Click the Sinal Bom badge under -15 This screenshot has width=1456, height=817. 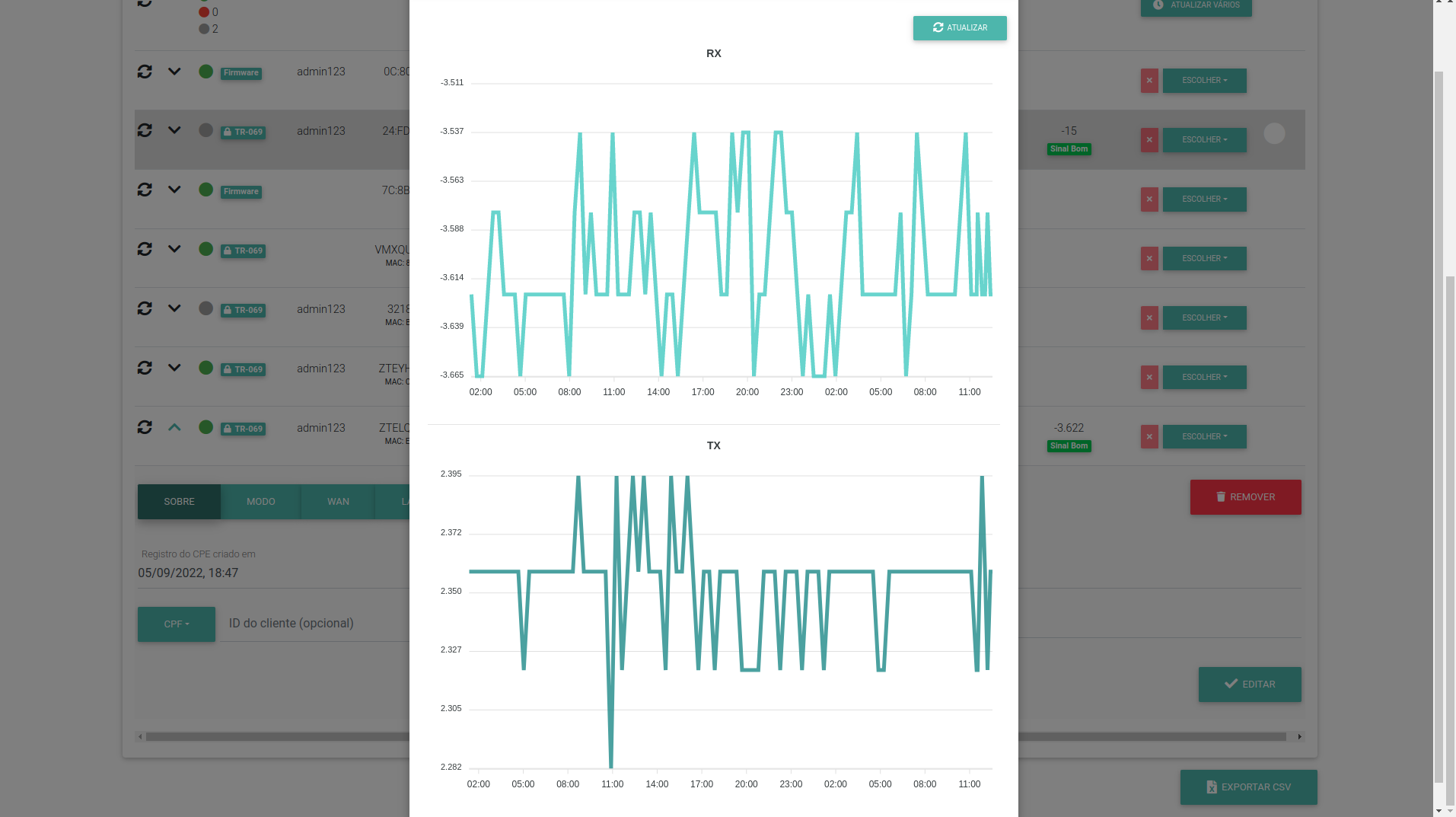pos(1069,149)
